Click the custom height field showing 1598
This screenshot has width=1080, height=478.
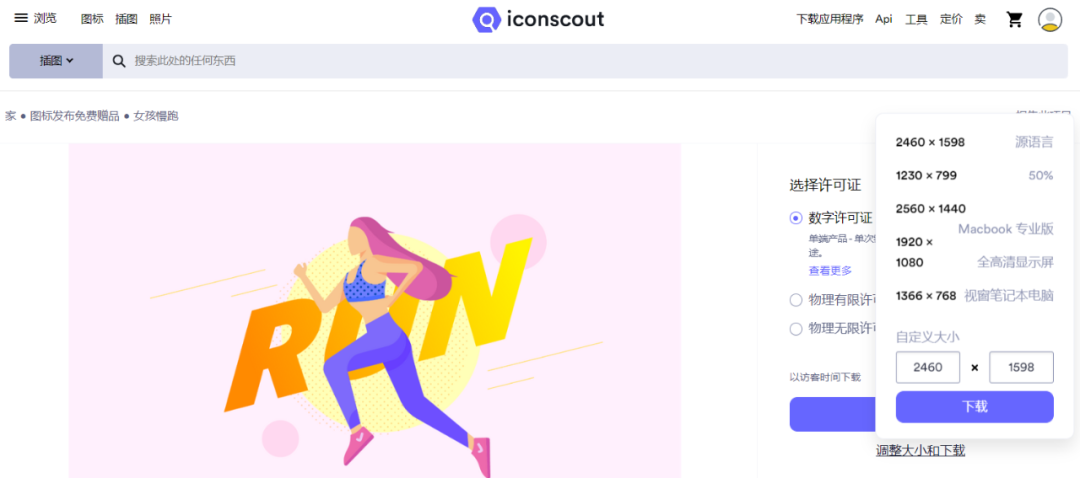(1021, 367)
